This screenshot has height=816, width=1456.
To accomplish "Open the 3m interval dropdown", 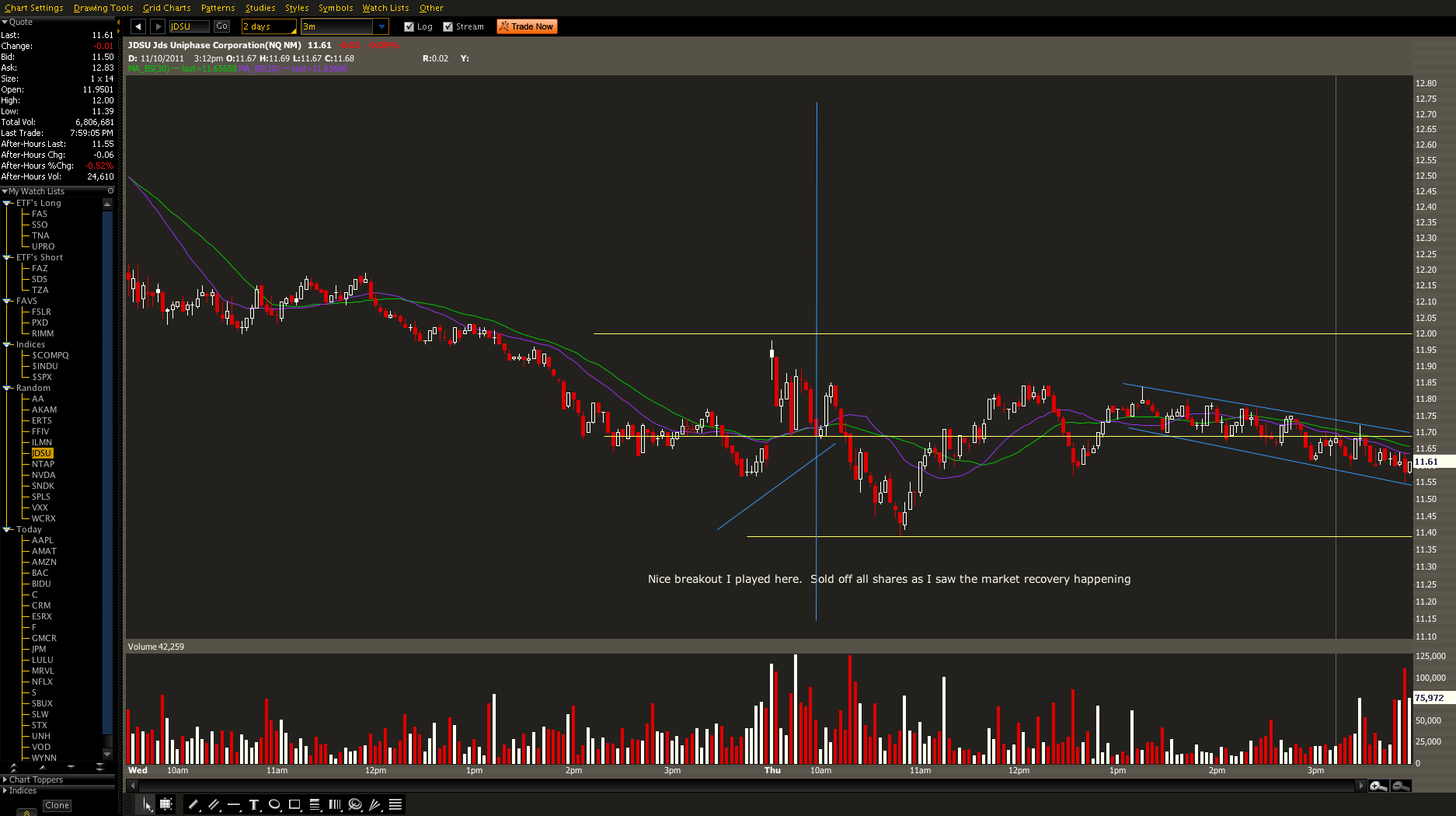I will pyautogui.click(x=381, y=26).
